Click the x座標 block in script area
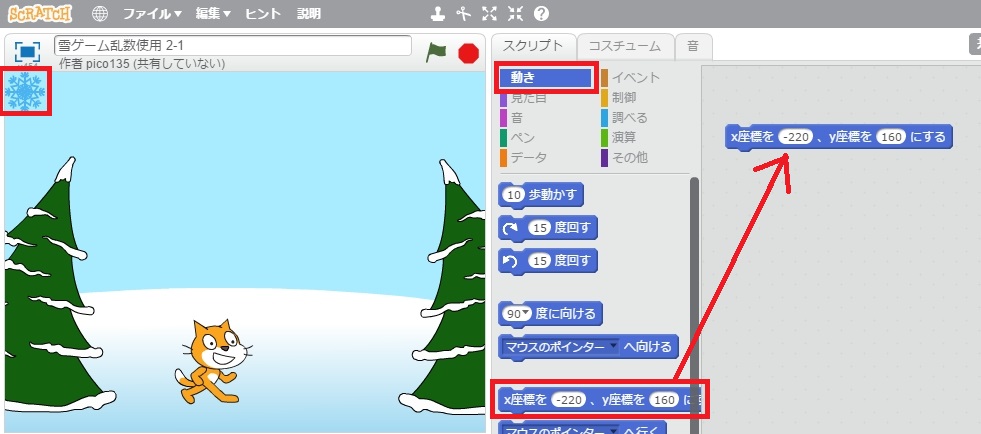Image resolution: width=981 pixels, height=434 pixels. pyautogui.click(x=838, y=137)
